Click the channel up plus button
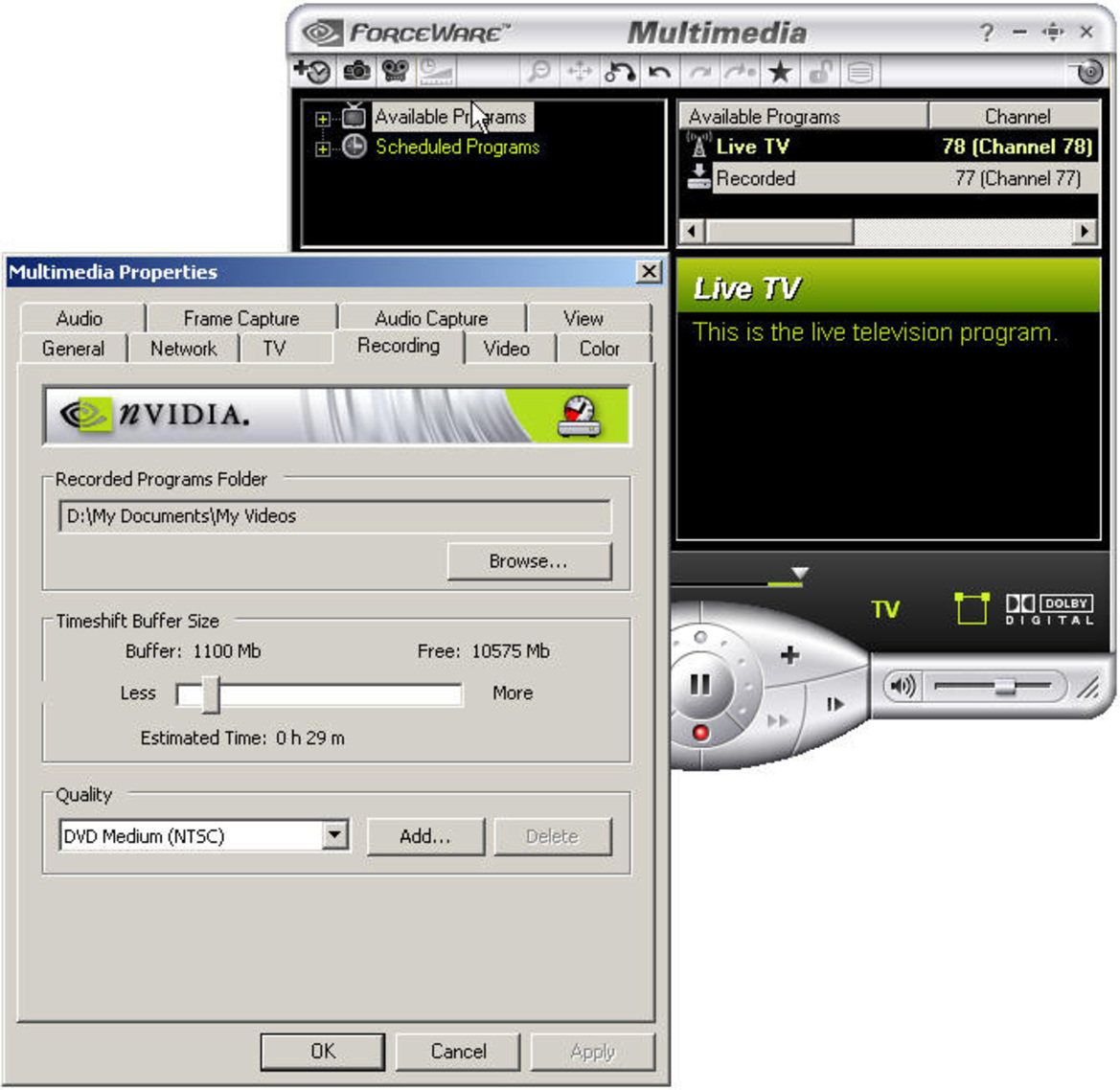Image resolution: width=1120 pixels, height=1090 pixels. tap(789, 654)
